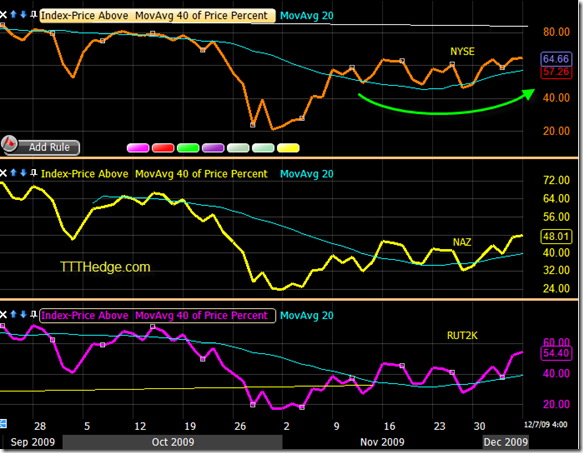583x453 pixels.
Task: Move NYSE panel up with up arrow
Action: point(14,15)
